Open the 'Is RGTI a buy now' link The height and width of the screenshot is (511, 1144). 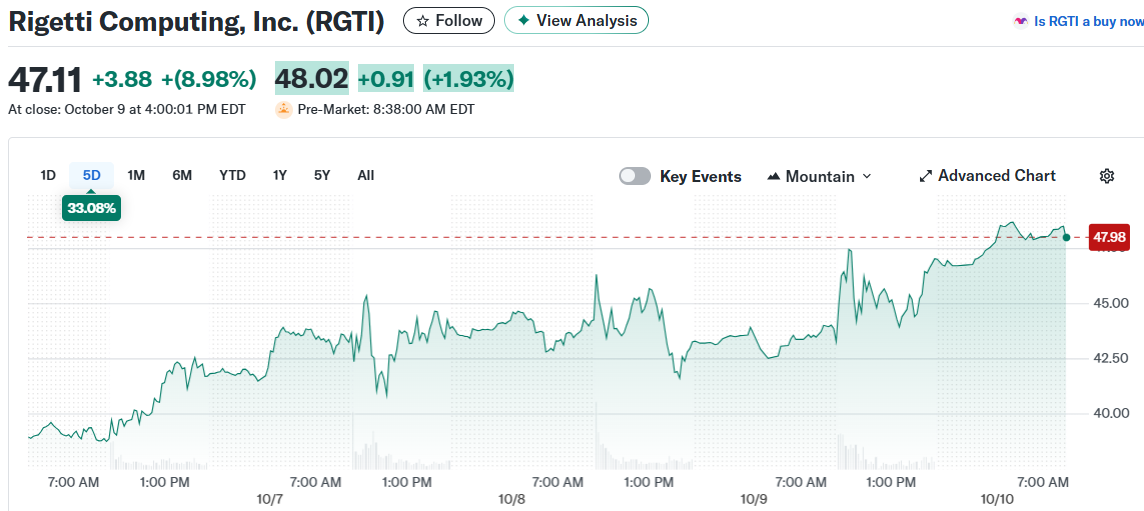pos(1088,21)
